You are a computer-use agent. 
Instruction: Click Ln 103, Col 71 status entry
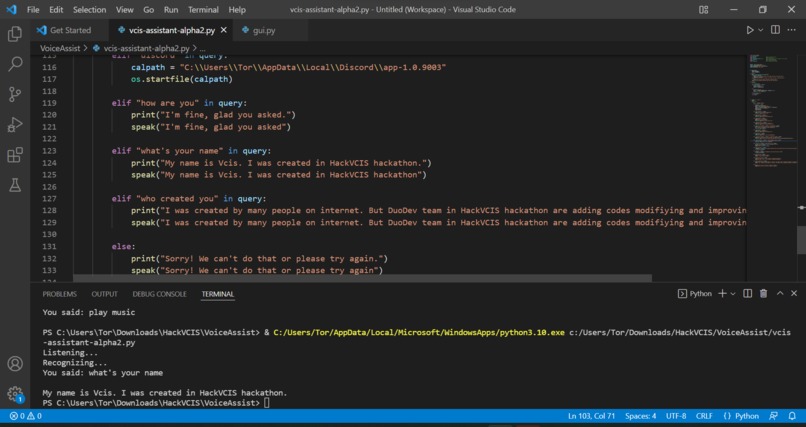(592, 416)
